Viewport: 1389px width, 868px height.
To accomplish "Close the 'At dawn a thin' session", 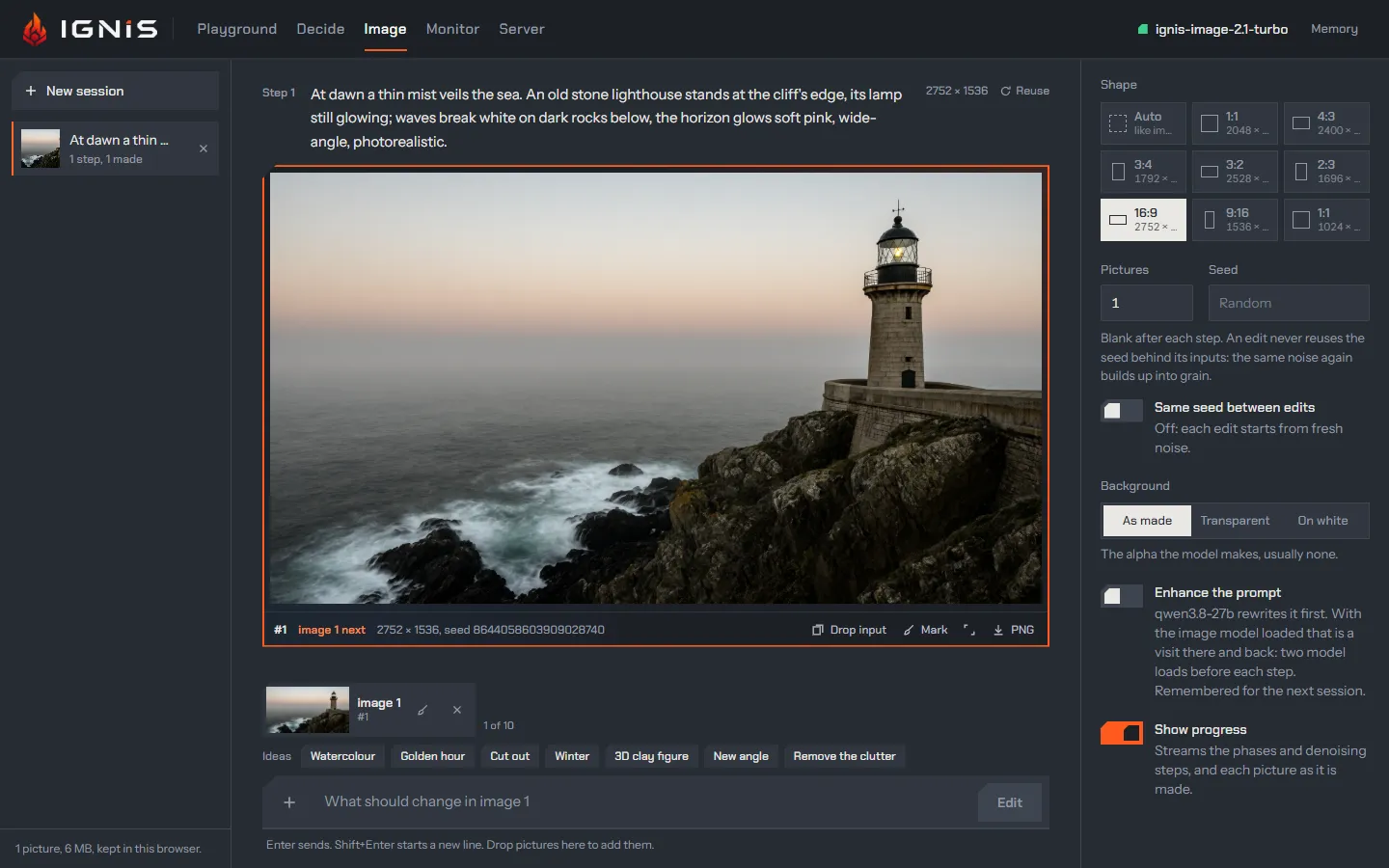I will (204, 149).
